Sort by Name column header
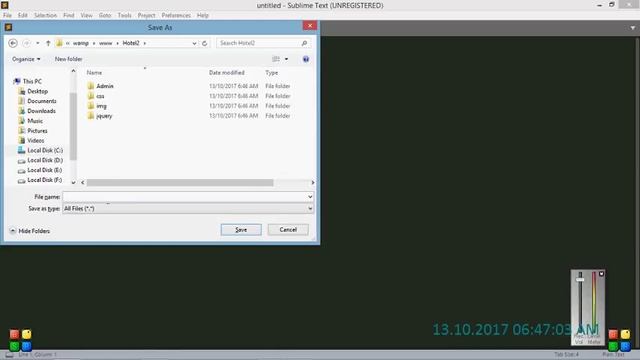The image size is (640, 360). coord(94,73)
